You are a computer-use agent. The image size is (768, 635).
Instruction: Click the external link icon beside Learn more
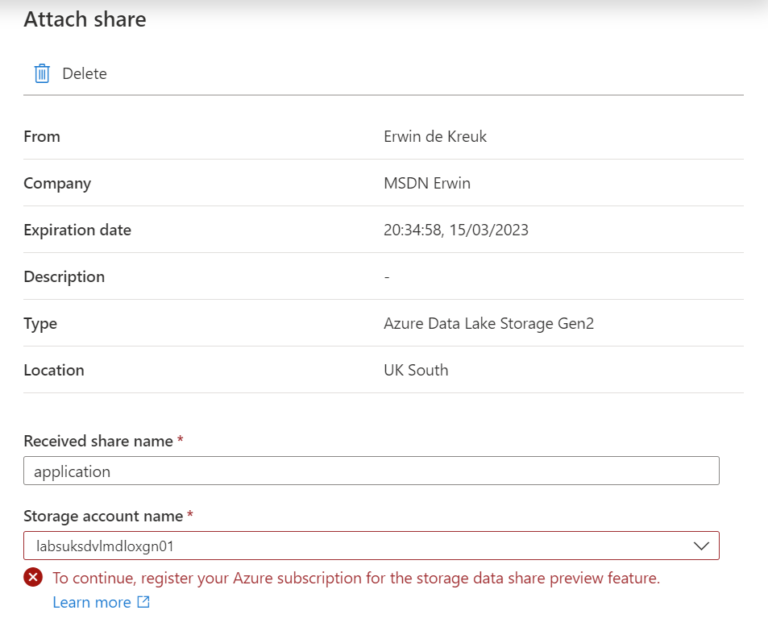(144, 602)
